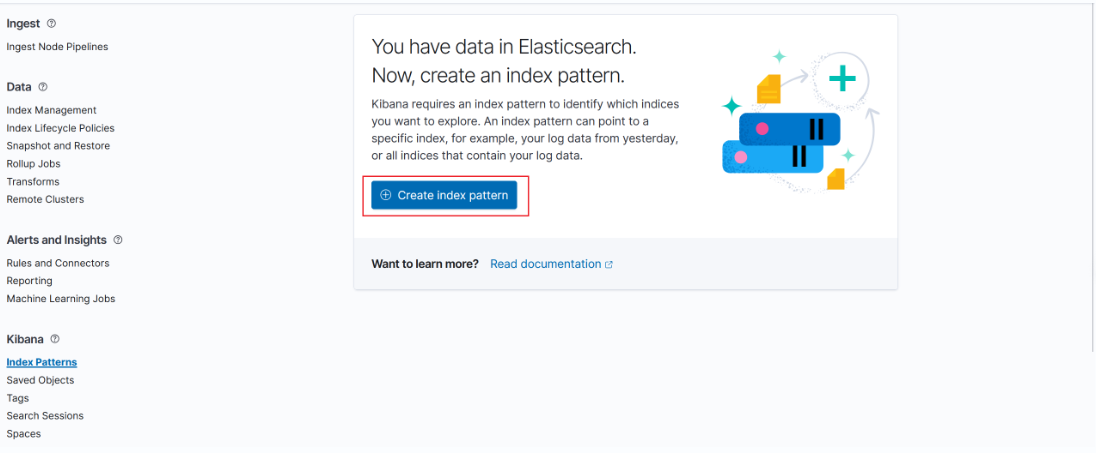
Task: Select Index Patterns in sidebar
Action: (42, 362)
